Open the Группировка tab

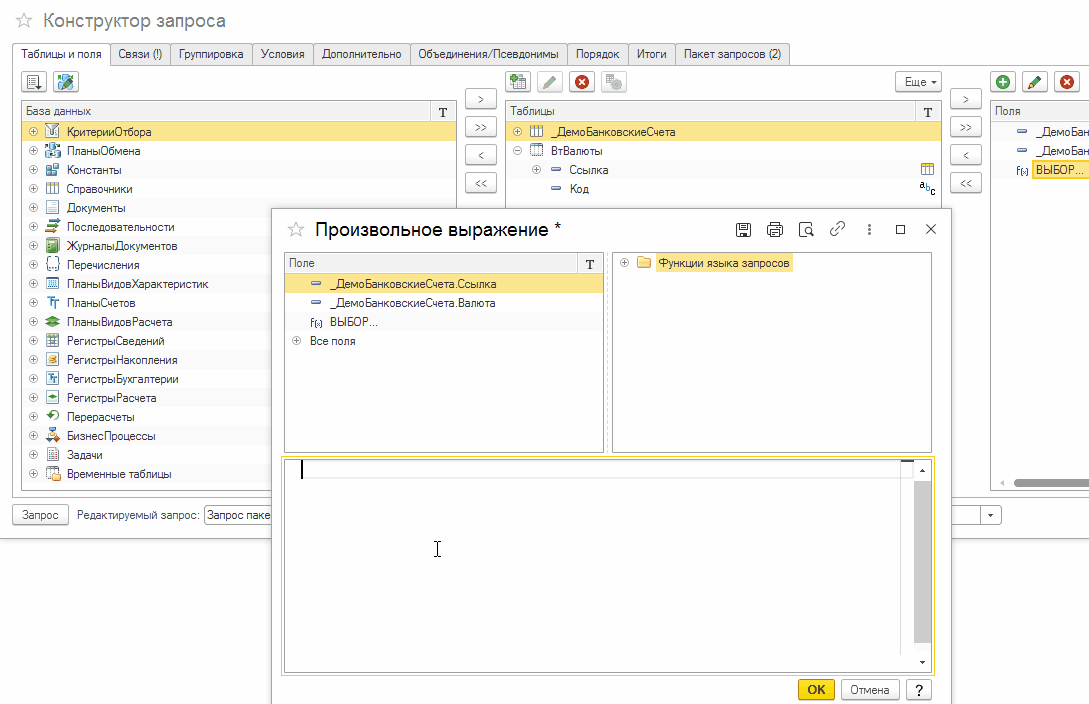tap(211, 54)
